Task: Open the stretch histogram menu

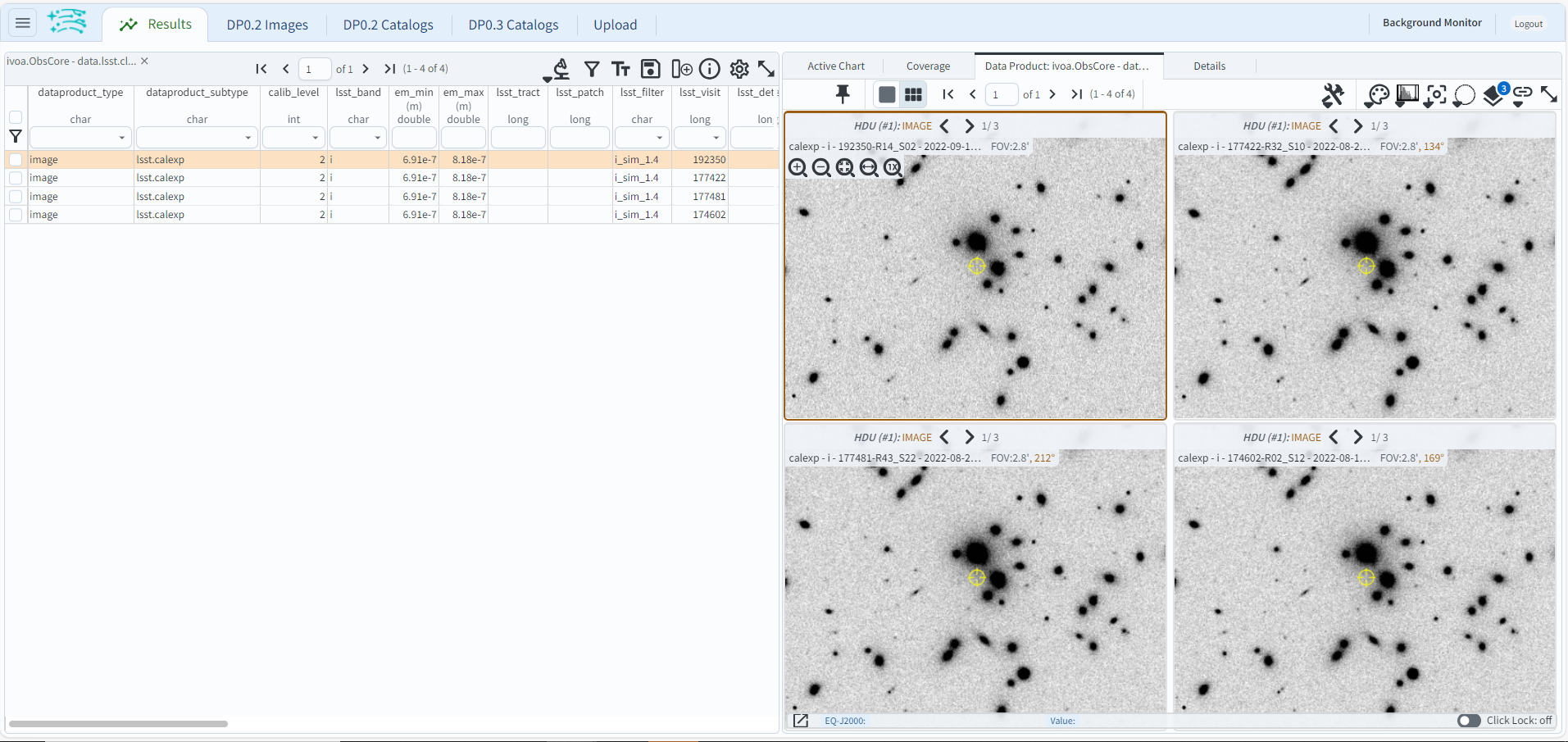Action: click(1407, 96)
